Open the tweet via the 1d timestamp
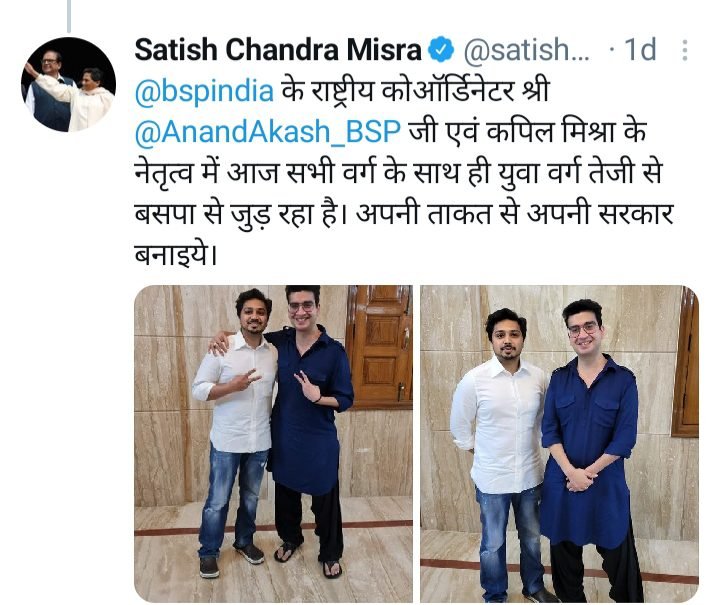720x605 pixels. [640, 50]
